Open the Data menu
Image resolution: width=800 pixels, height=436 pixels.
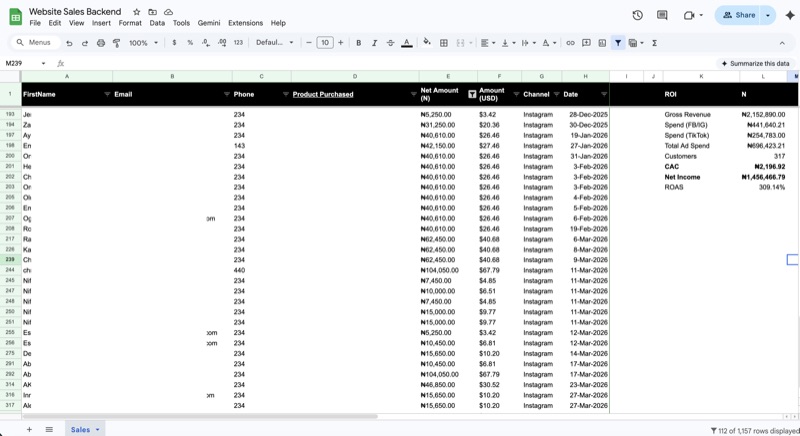click(x=157, y=23)
